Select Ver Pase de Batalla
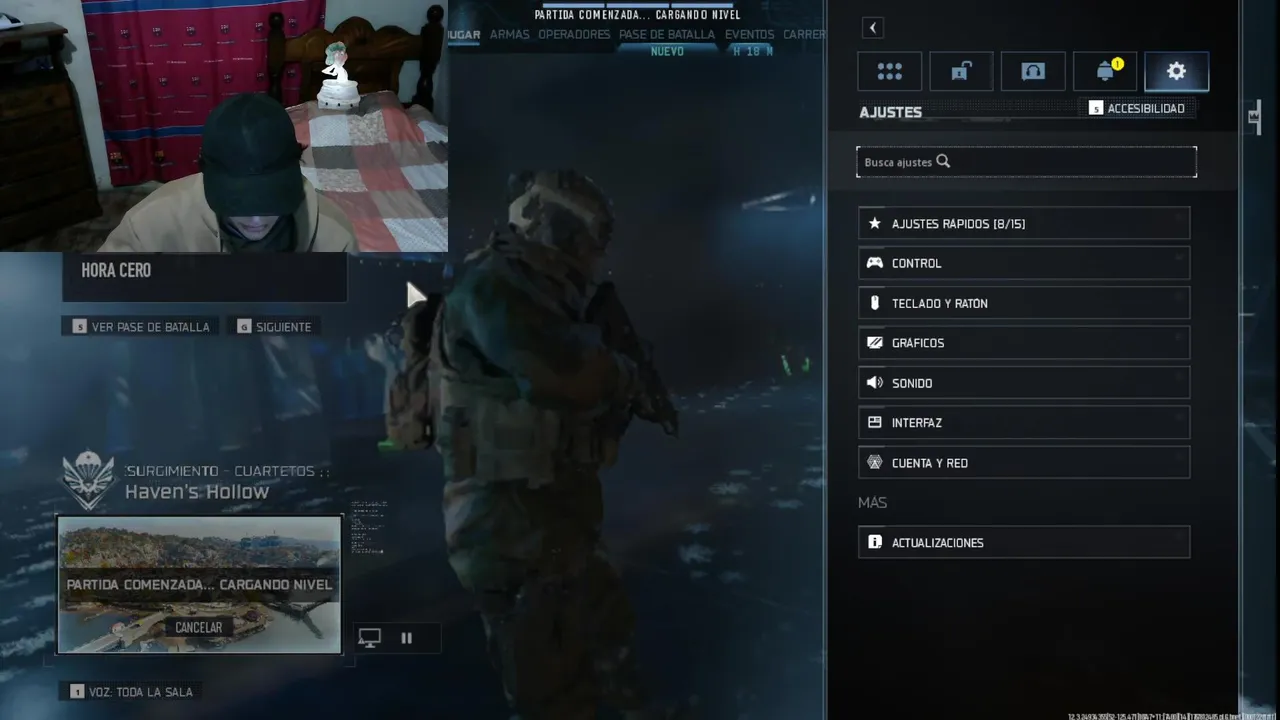1280x720 pixels. pos(141,327)
